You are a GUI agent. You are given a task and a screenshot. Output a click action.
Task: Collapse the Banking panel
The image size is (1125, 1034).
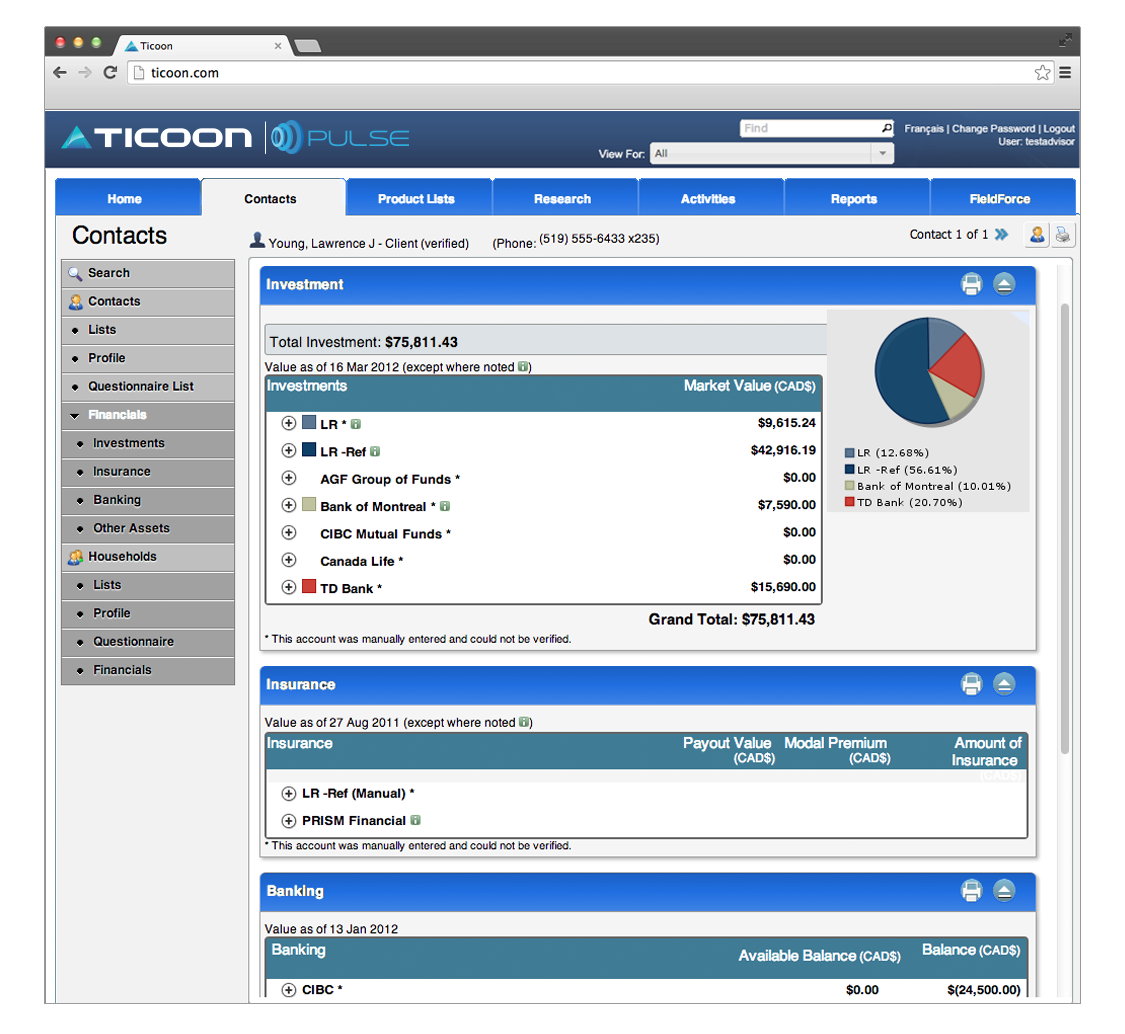(x=1004, y=890)
